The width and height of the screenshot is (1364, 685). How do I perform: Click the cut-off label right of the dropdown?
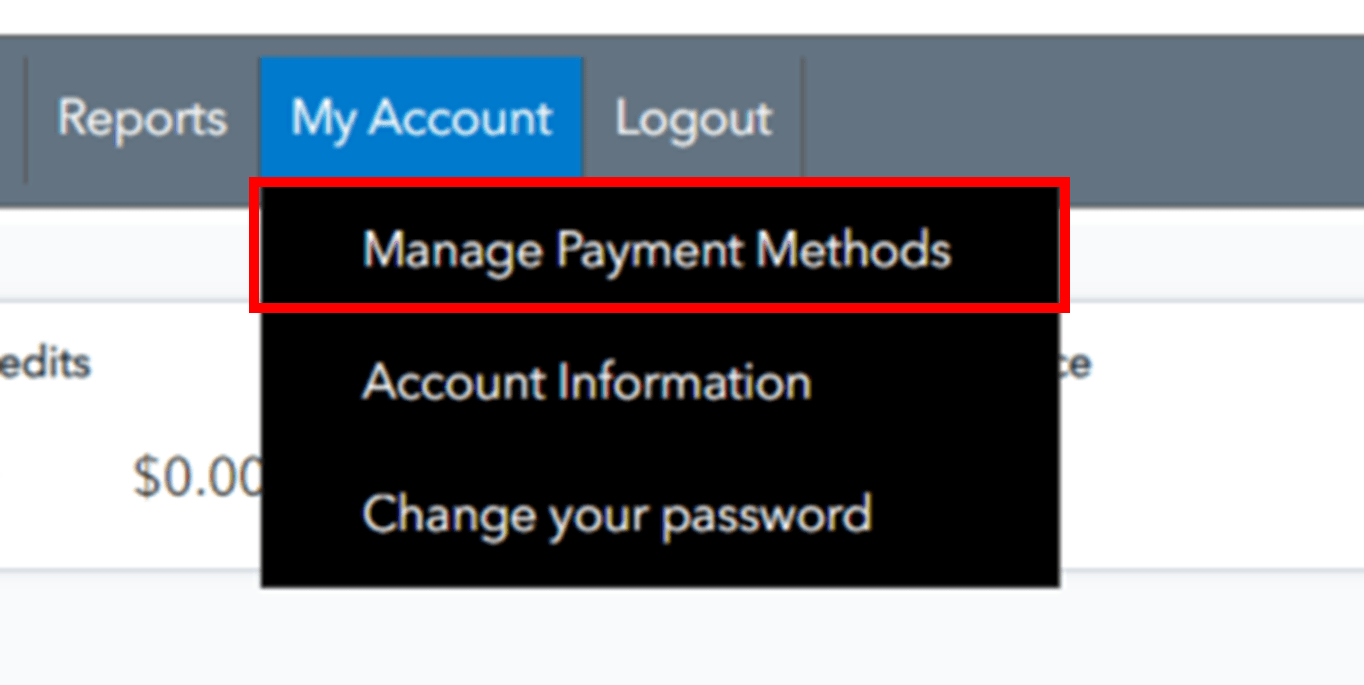tap(1075, 364)
